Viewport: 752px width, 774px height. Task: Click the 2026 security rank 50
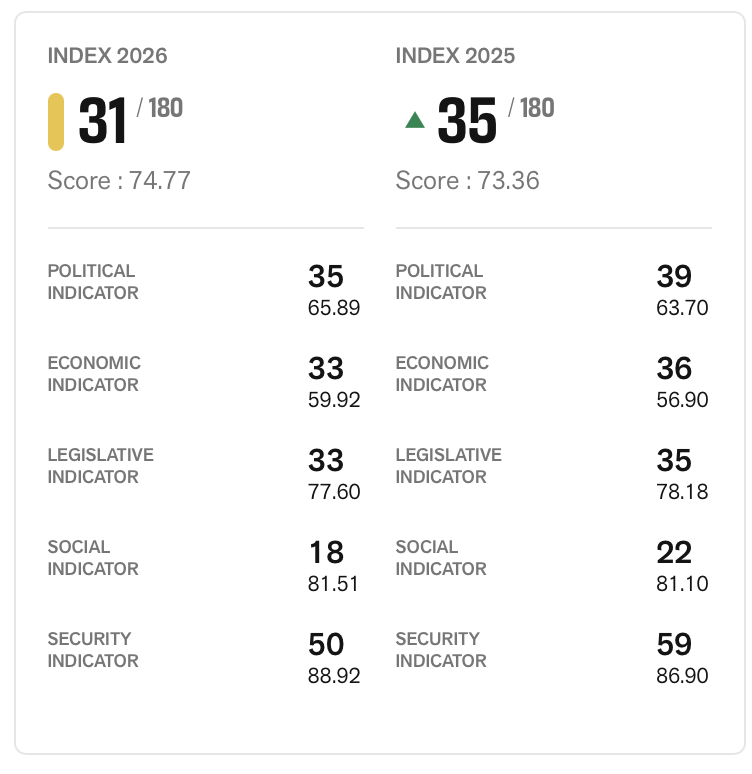coord(326,645)
